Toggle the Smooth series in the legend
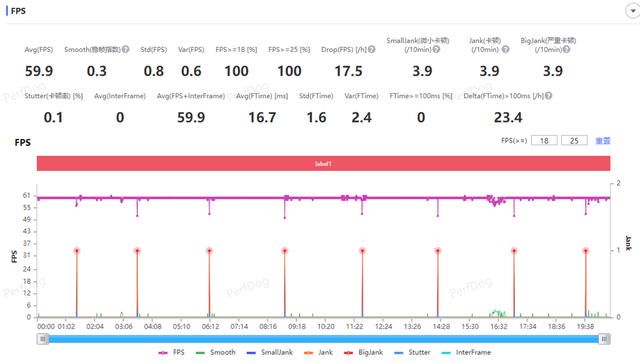The image size is (640, 363). pos(216,352)
